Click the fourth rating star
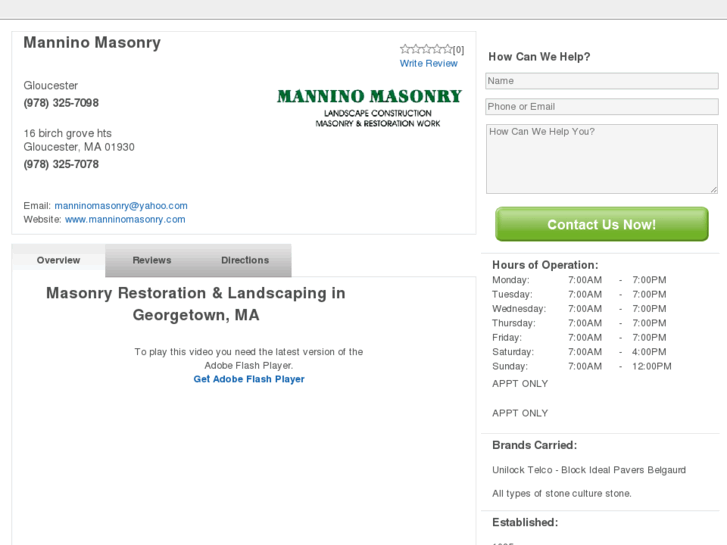The width and height of the screenshot is (727, 545). (437, 49)
